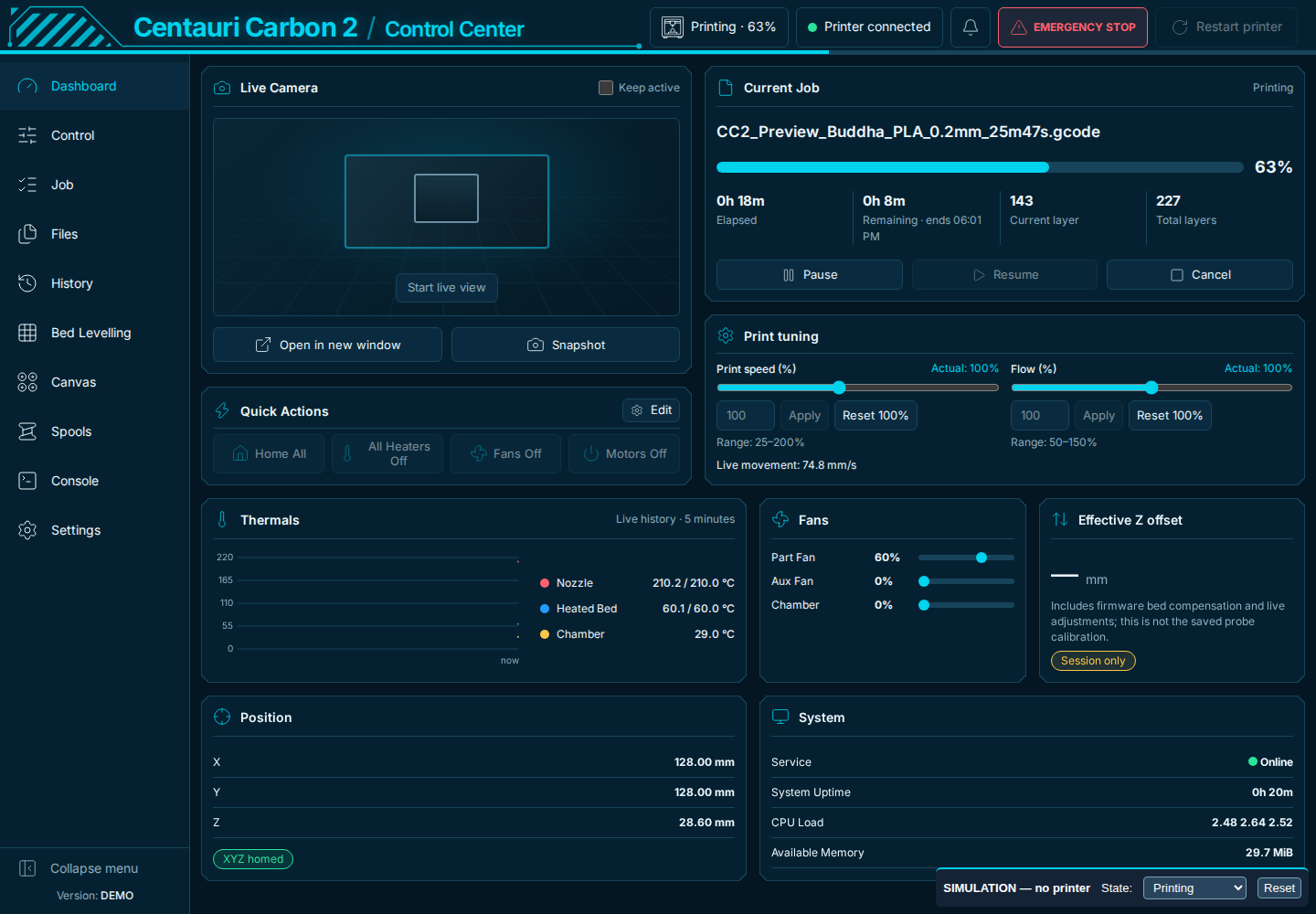This screenshot has width=1316, height=914.
Task: Open the Bed Levelling section
Action: pyautogui.click(x=95, y=333)
